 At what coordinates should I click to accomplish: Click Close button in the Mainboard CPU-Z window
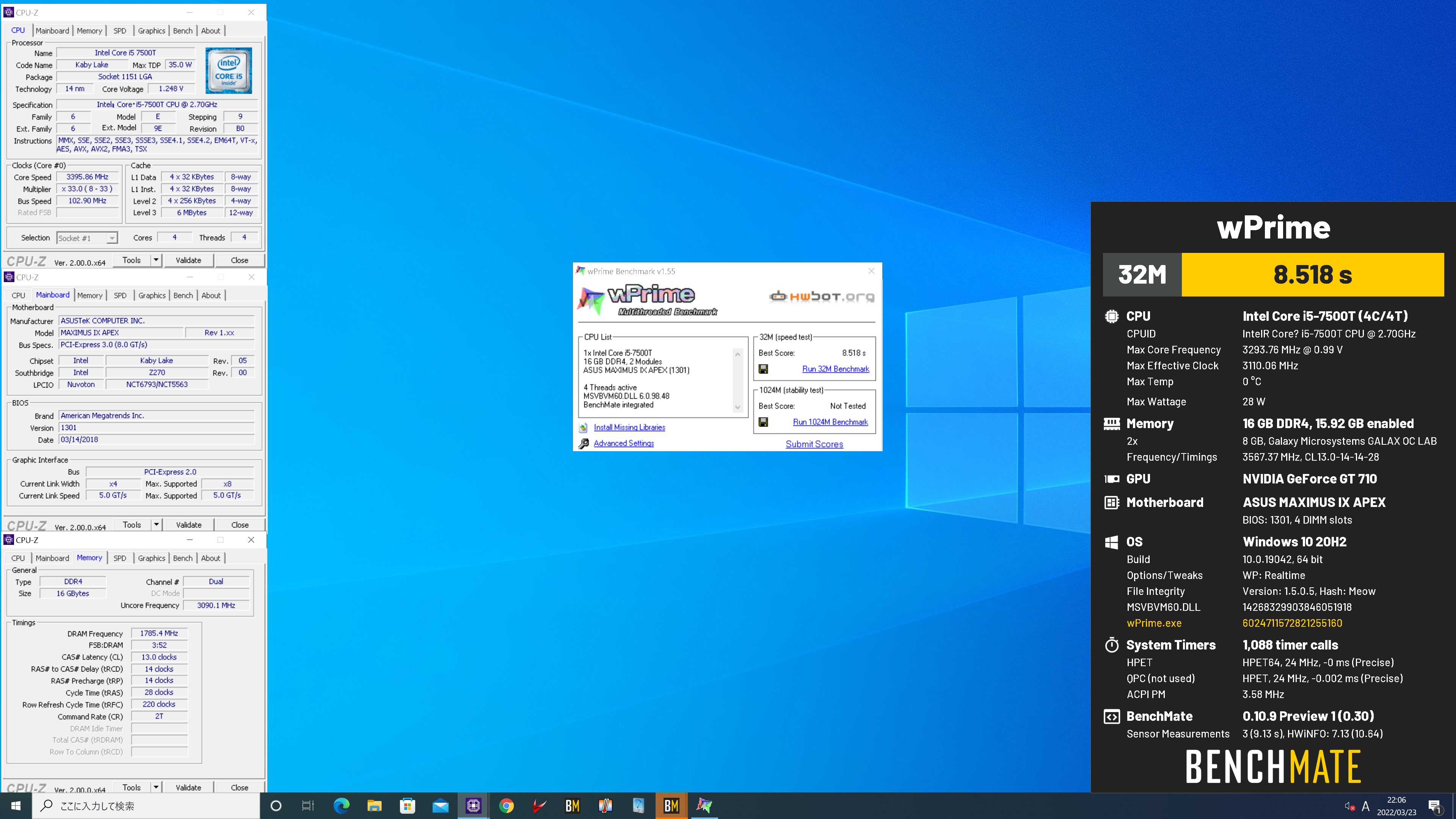coord(240,524)
